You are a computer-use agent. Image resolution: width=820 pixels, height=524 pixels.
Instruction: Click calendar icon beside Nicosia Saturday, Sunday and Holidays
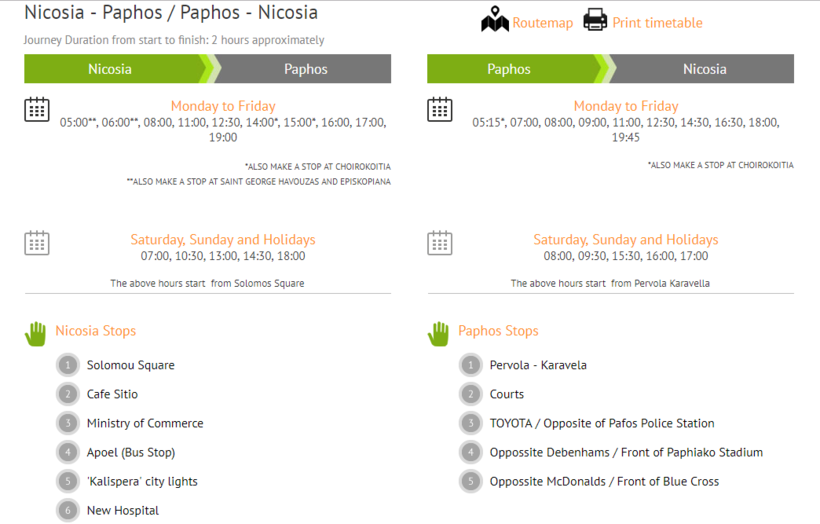tap(37, 243)
